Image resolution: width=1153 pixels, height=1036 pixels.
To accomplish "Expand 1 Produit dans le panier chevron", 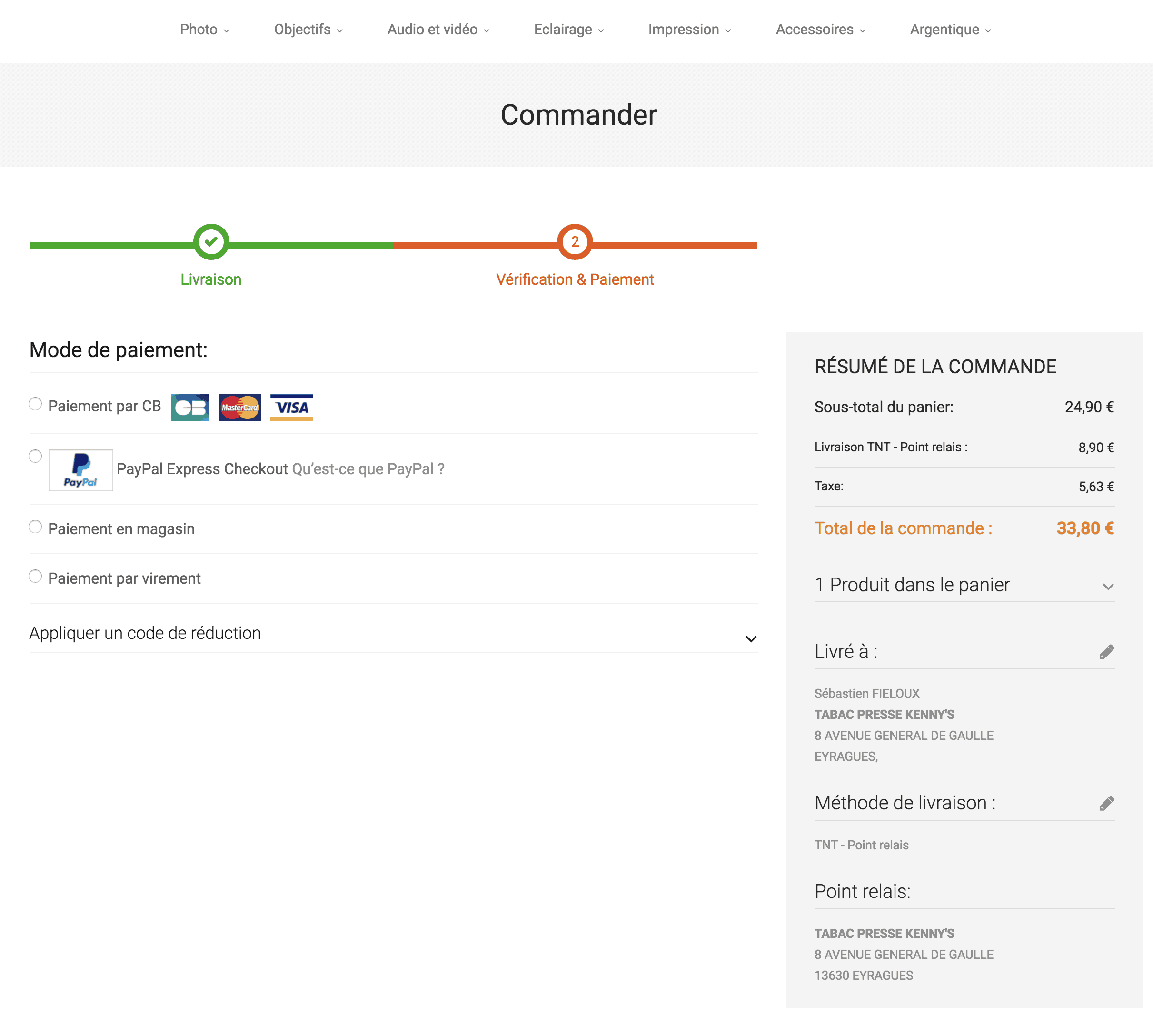I will 1107,586.
